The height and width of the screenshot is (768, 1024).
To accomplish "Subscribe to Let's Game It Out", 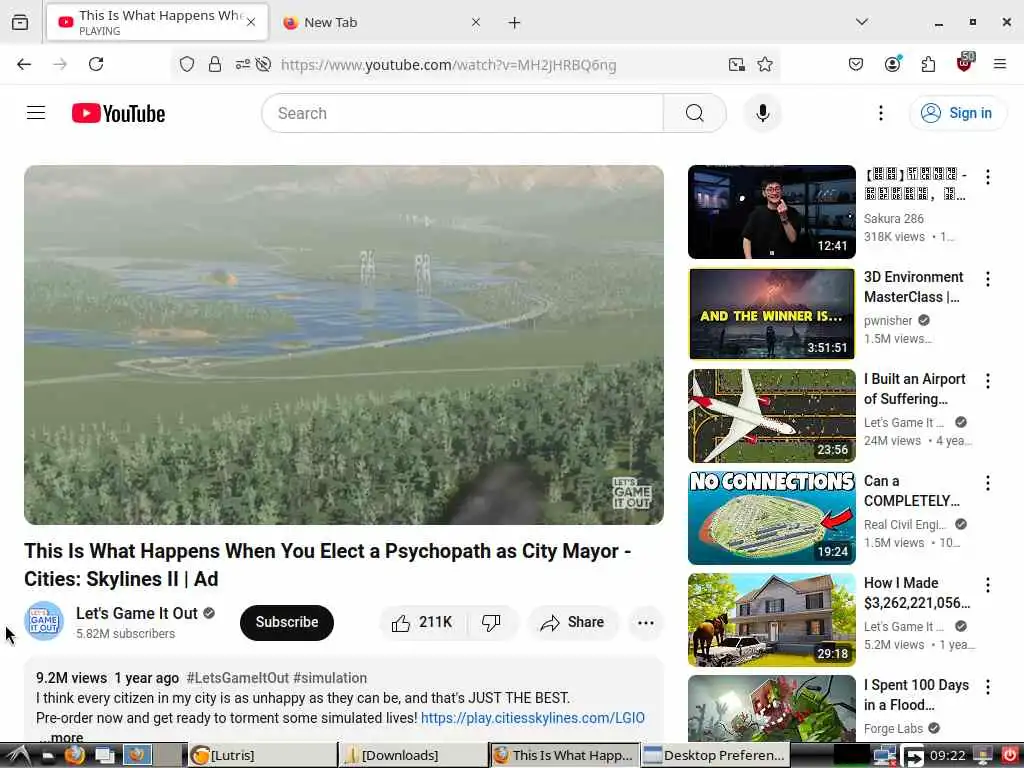I will tap(287, 622).
